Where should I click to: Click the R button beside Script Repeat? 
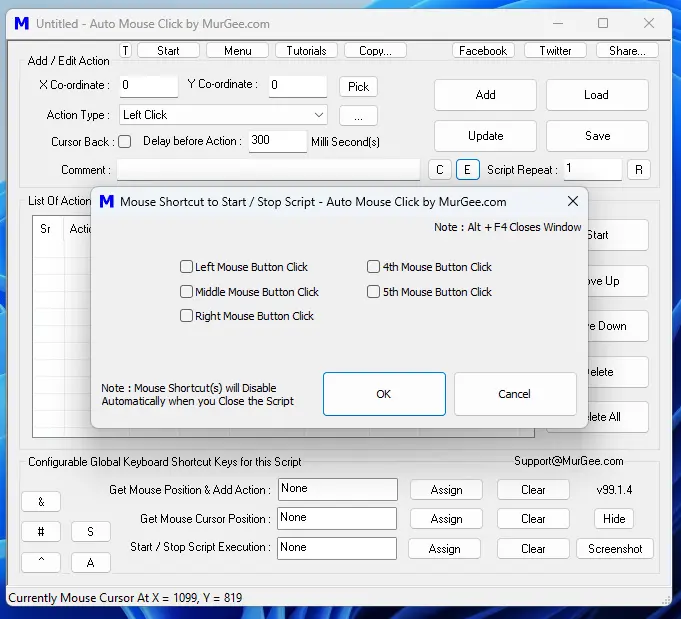tap(639, 169)
